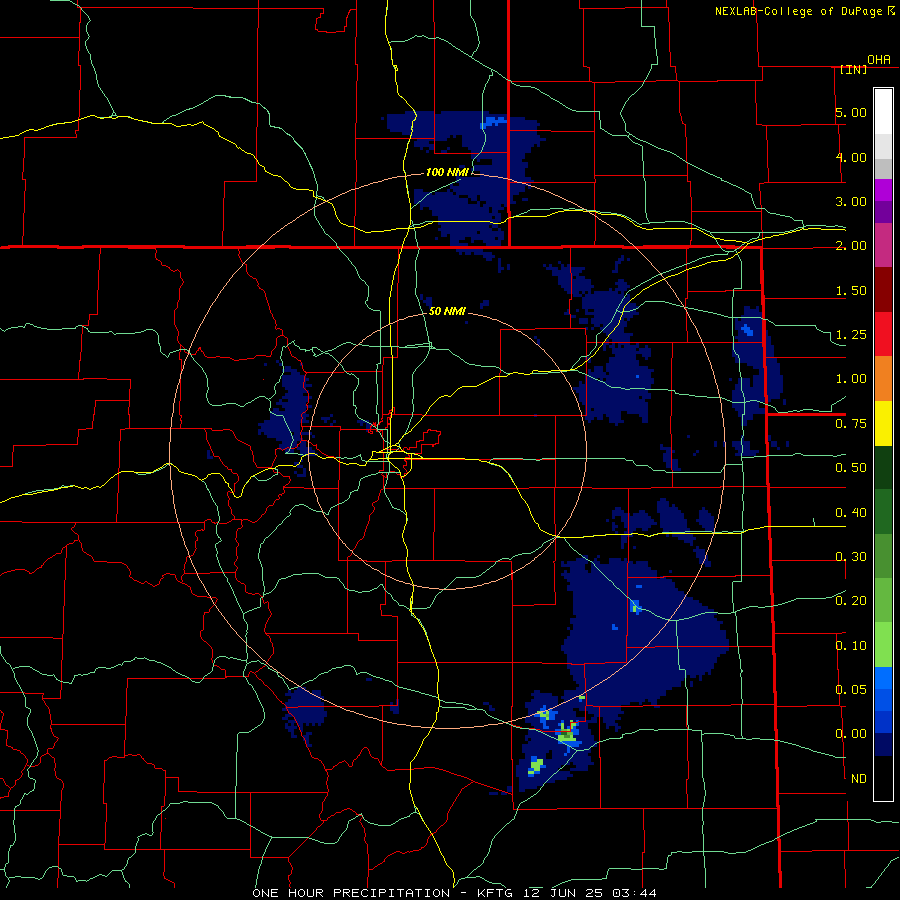This screenshot has height=900, width=900.
Task: Select the OHA product label above legend
Action: 879,59
